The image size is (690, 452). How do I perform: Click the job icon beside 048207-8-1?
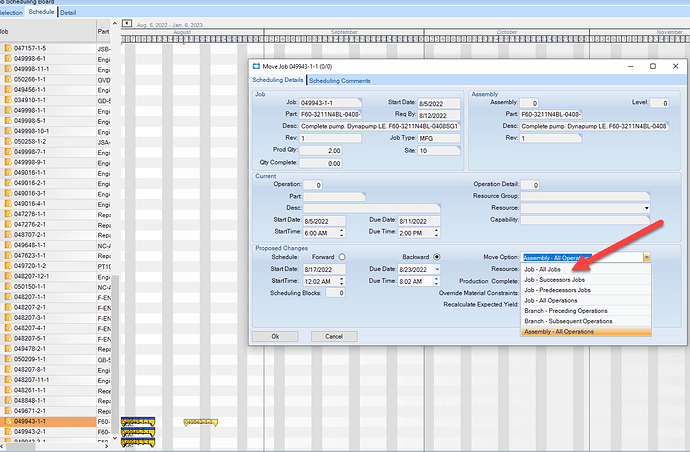[x=7, y=369]
